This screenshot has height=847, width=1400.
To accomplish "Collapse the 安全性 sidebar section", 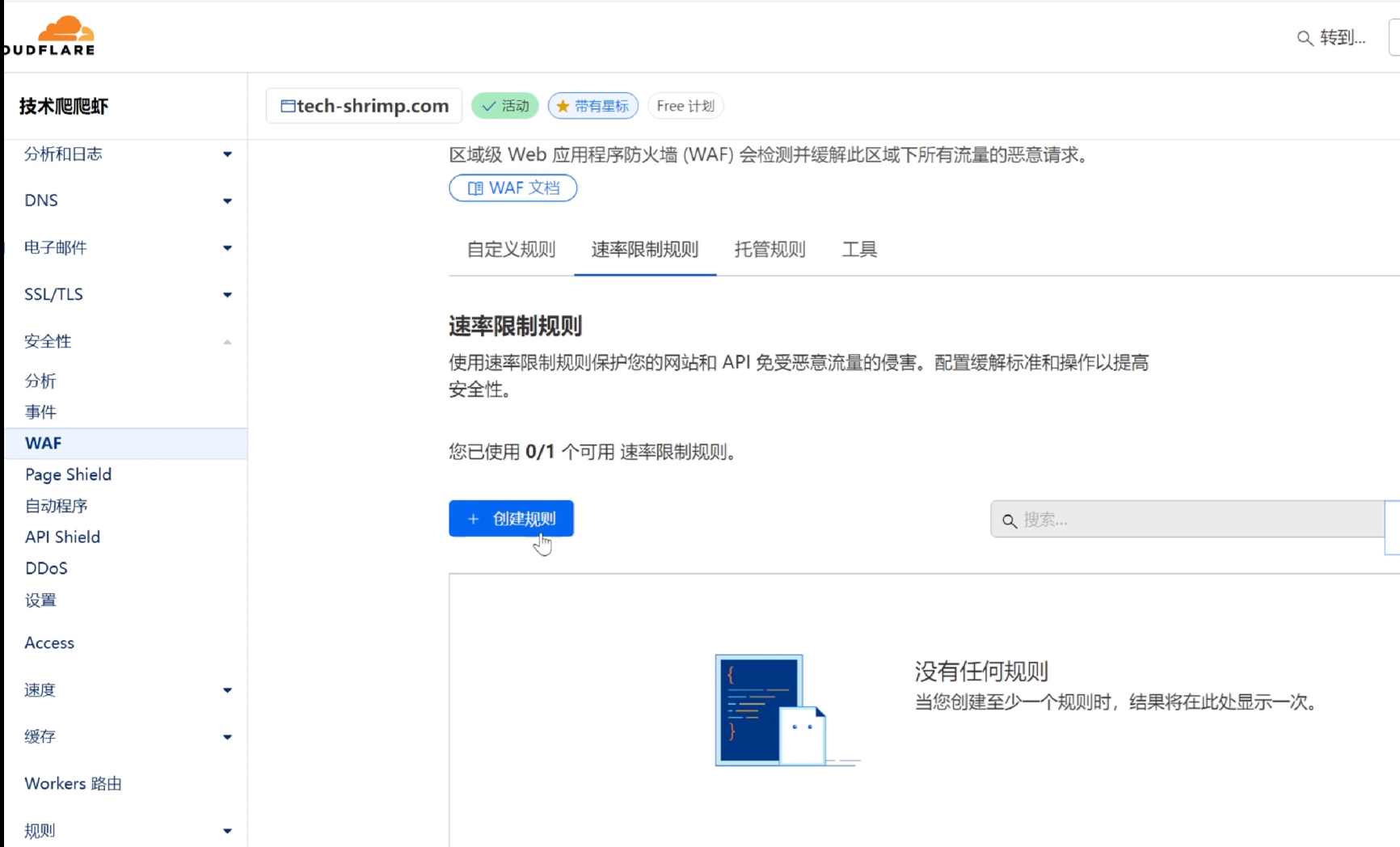I will point(227,342).
